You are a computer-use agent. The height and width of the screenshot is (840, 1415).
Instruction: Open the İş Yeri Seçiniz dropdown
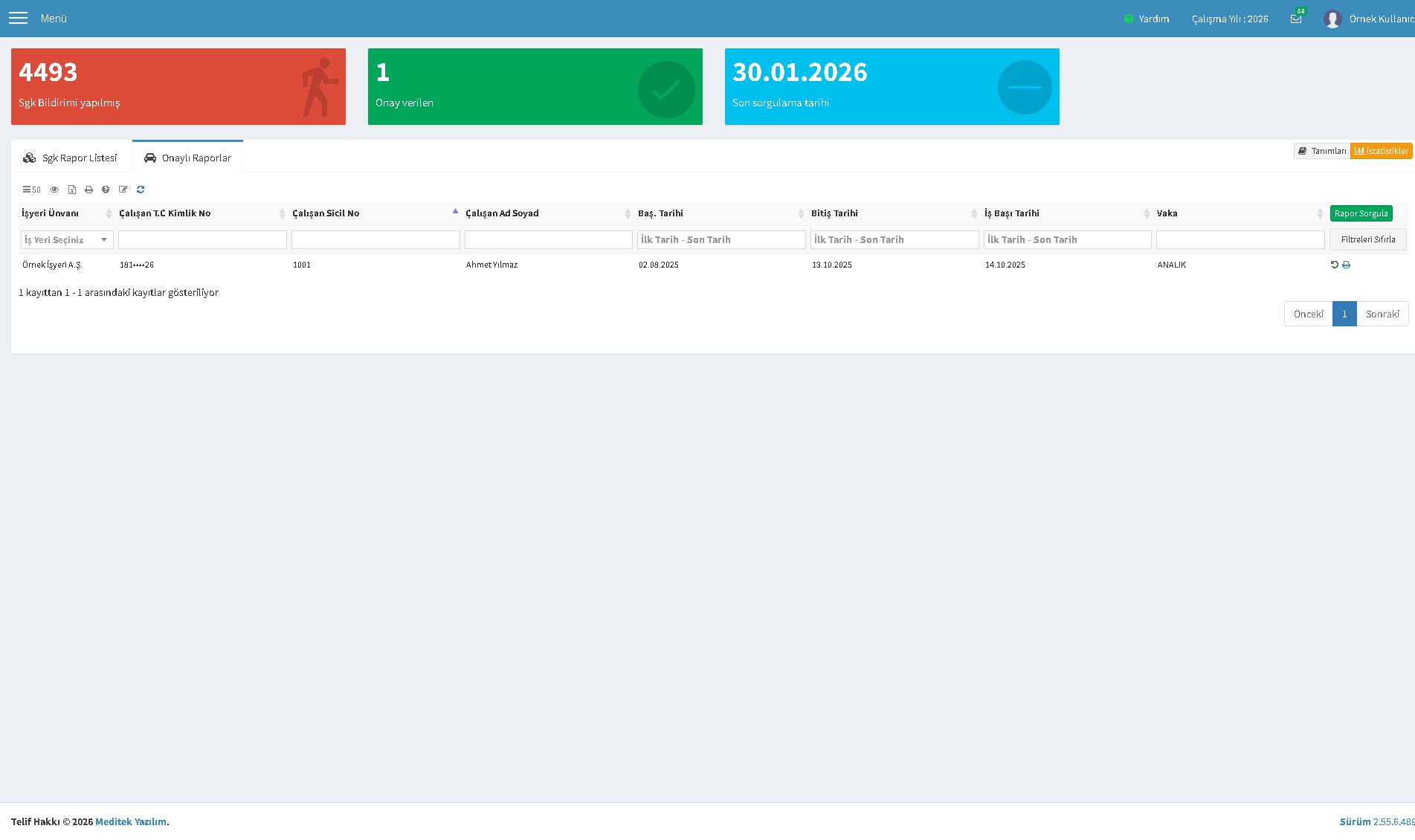pos(67,239)
